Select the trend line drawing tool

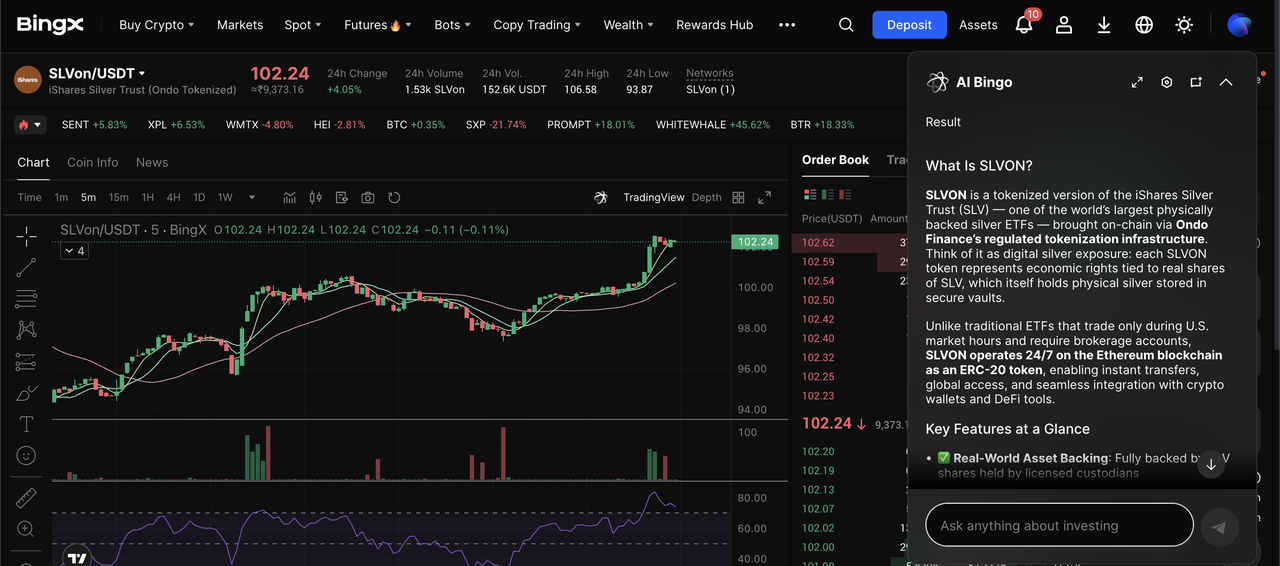(27, 267)
